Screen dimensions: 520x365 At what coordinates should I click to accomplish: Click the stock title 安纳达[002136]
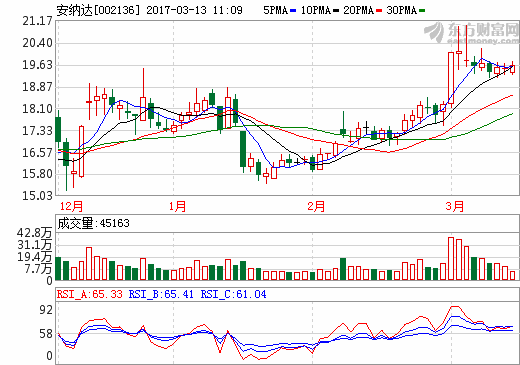[98, 10]
